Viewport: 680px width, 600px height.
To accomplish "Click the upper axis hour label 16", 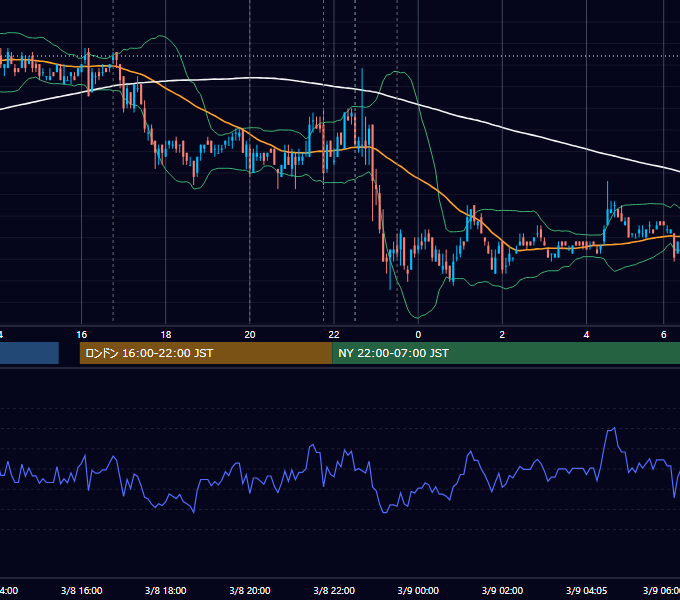I will (x=82, y=335).
